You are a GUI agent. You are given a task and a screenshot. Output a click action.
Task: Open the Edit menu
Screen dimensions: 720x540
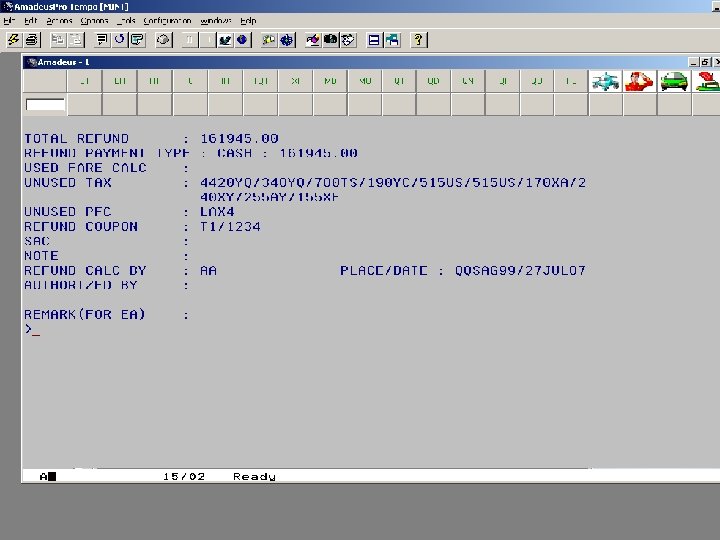click(30, 21)
